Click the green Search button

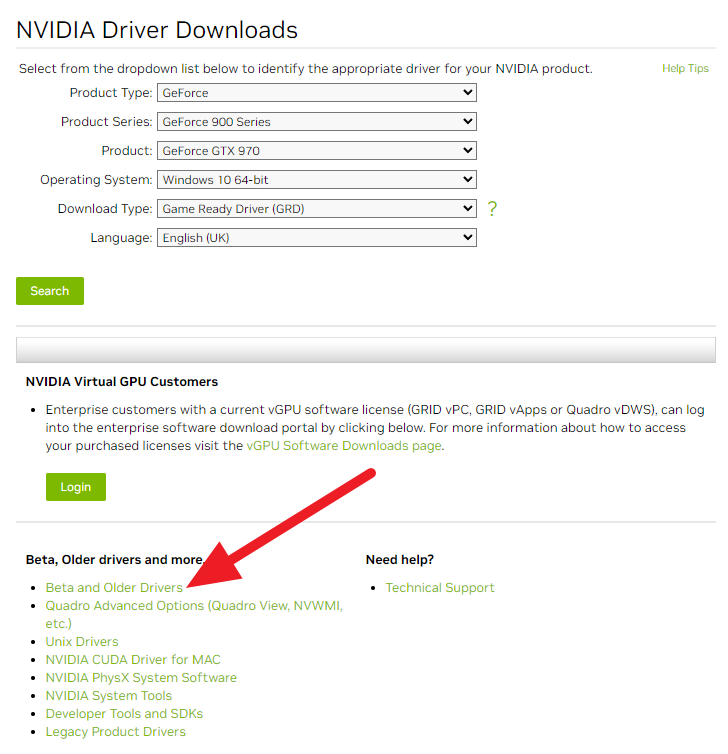[x=50, y=291]
